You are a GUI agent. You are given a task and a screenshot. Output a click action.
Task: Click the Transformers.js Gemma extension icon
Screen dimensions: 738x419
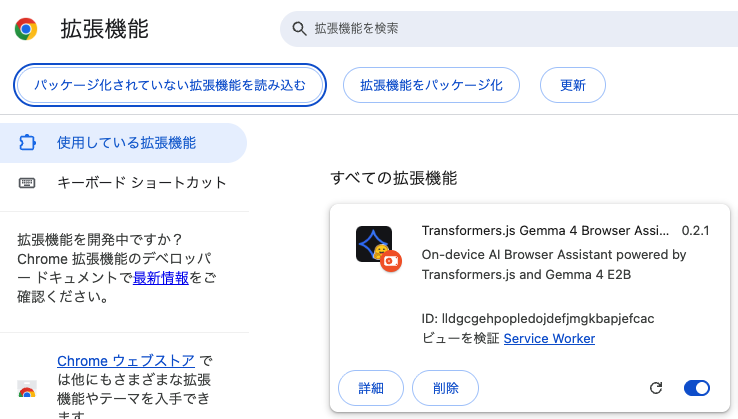(x=374, y=245)
